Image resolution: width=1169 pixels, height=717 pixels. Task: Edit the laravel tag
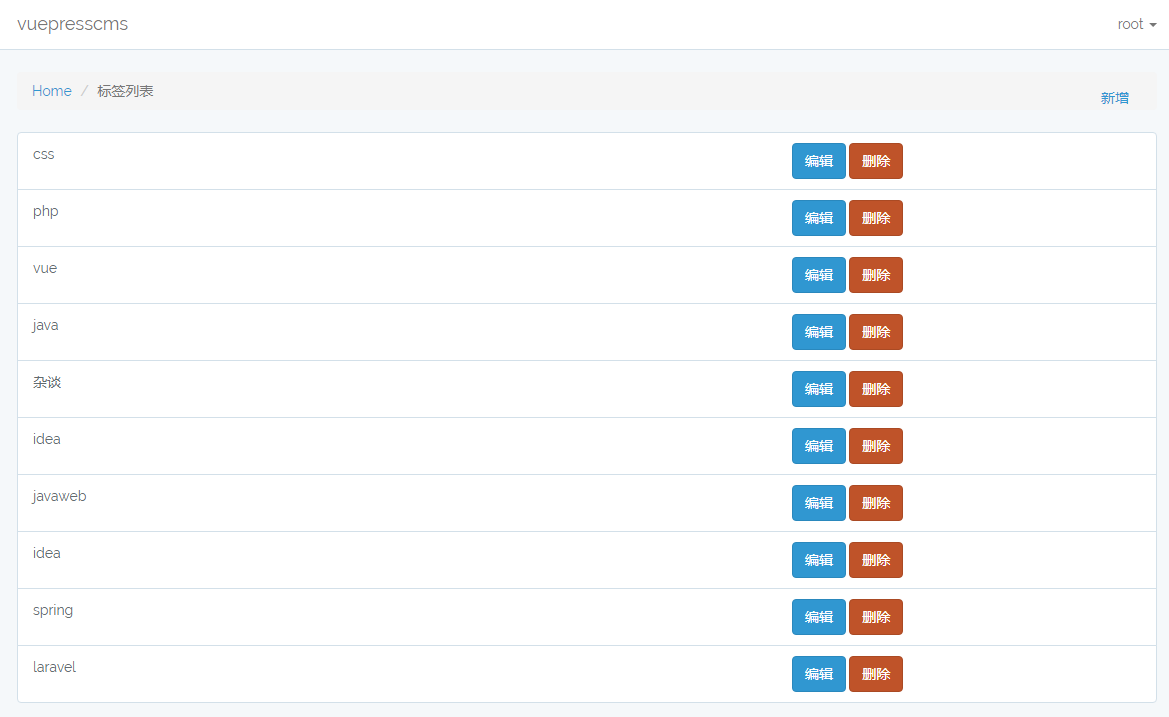click(818, 674)
